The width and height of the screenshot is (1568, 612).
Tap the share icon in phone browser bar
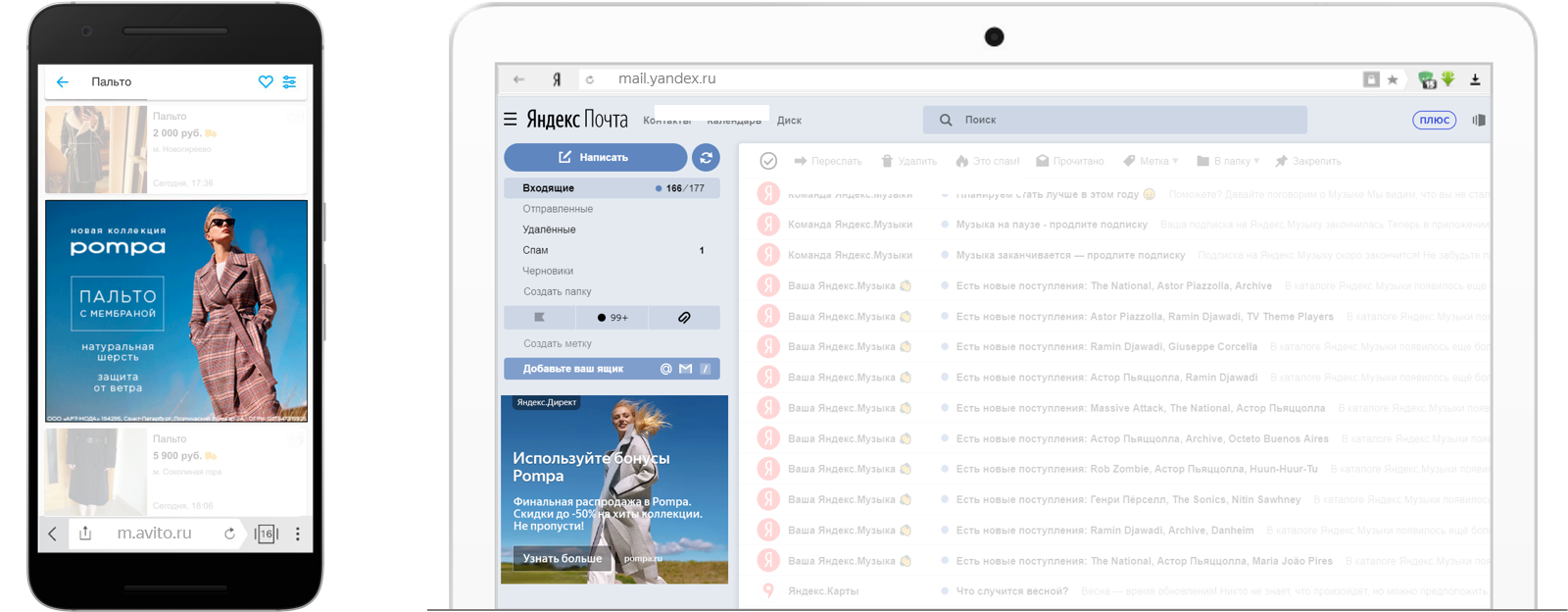(85, 534)
